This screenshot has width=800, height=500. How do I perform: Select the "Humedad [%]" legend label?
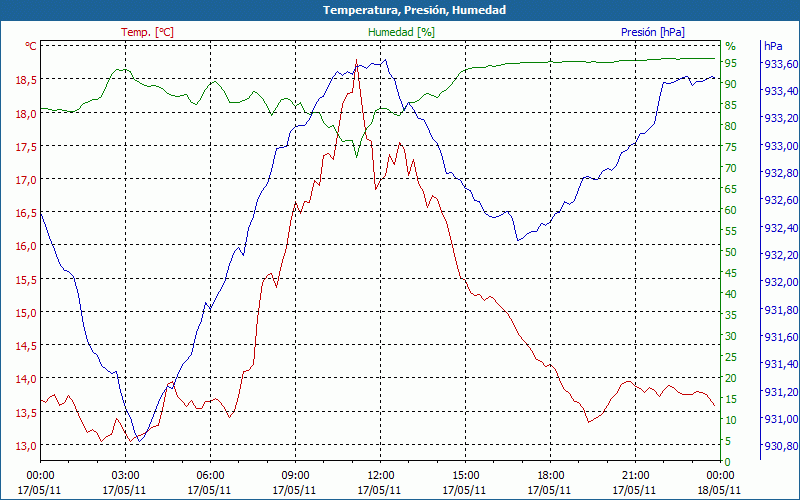(x=401, y=32)
